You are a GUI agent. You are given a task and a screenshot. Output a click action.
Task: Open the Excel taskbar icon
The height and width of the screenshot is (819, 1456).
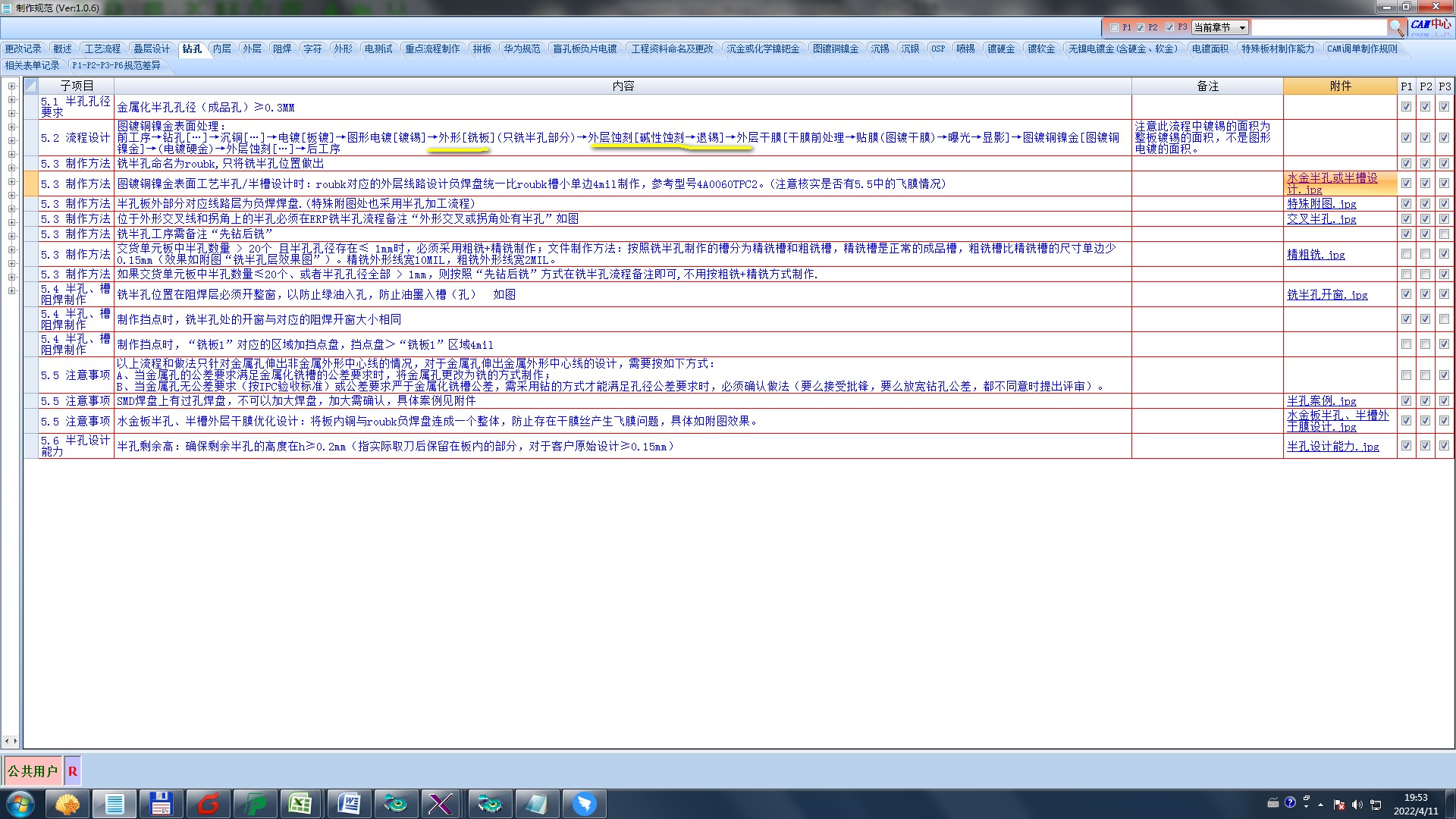click(300, 803)
